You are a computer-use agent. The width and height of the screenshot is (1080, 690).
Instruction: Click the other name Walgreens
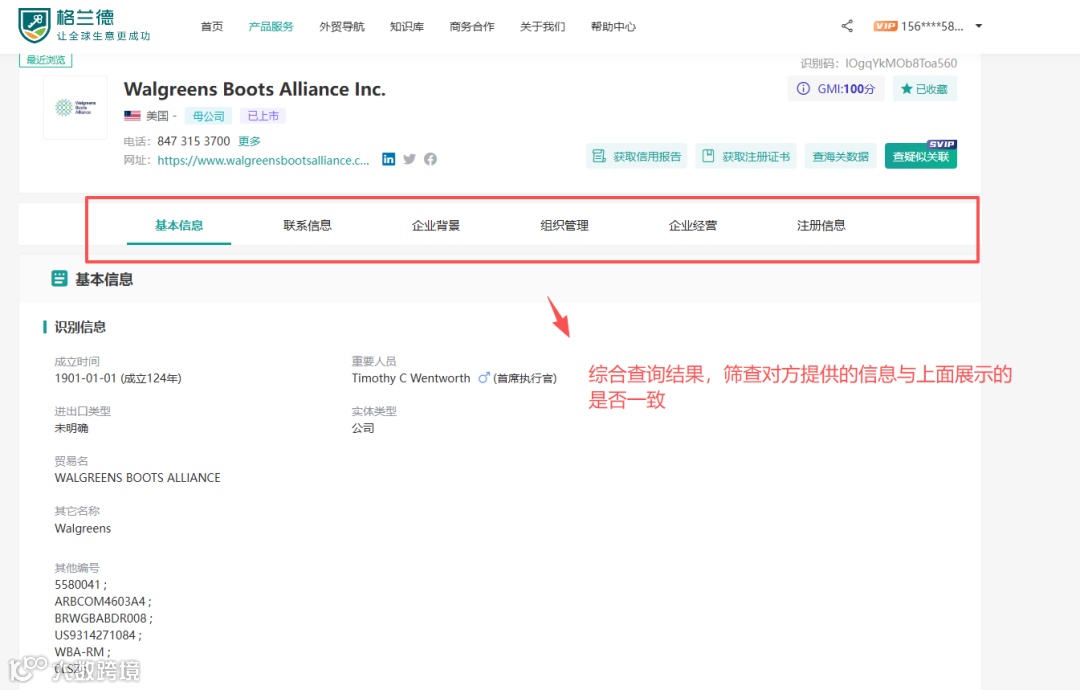click(x=83, y=528)
